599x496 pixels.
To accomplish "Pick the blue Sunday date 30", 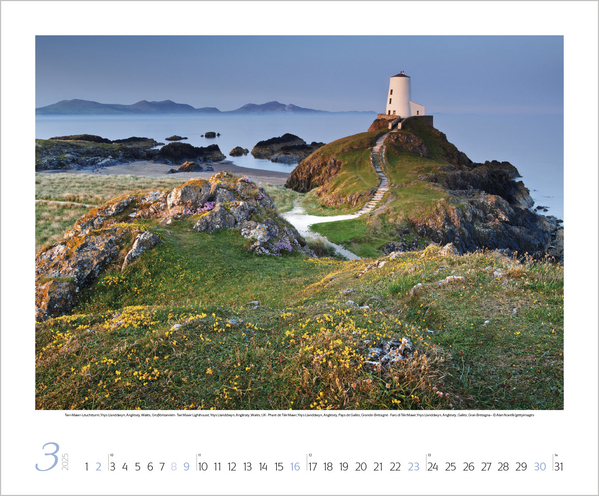I will tap(540, 467).
